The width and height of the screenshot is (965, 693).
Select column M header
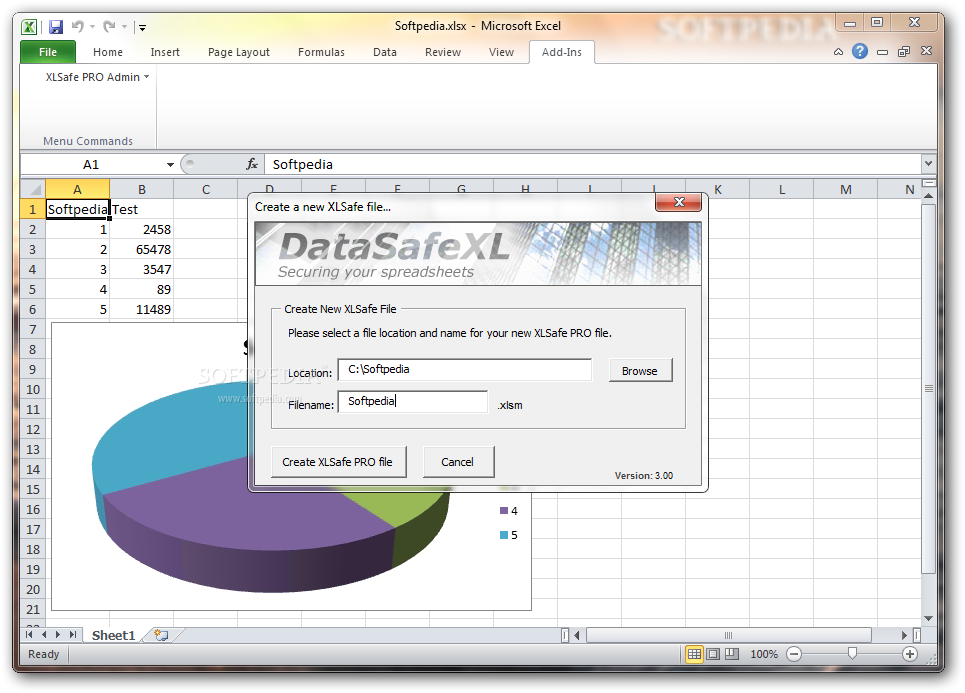(x=846, y=190)
